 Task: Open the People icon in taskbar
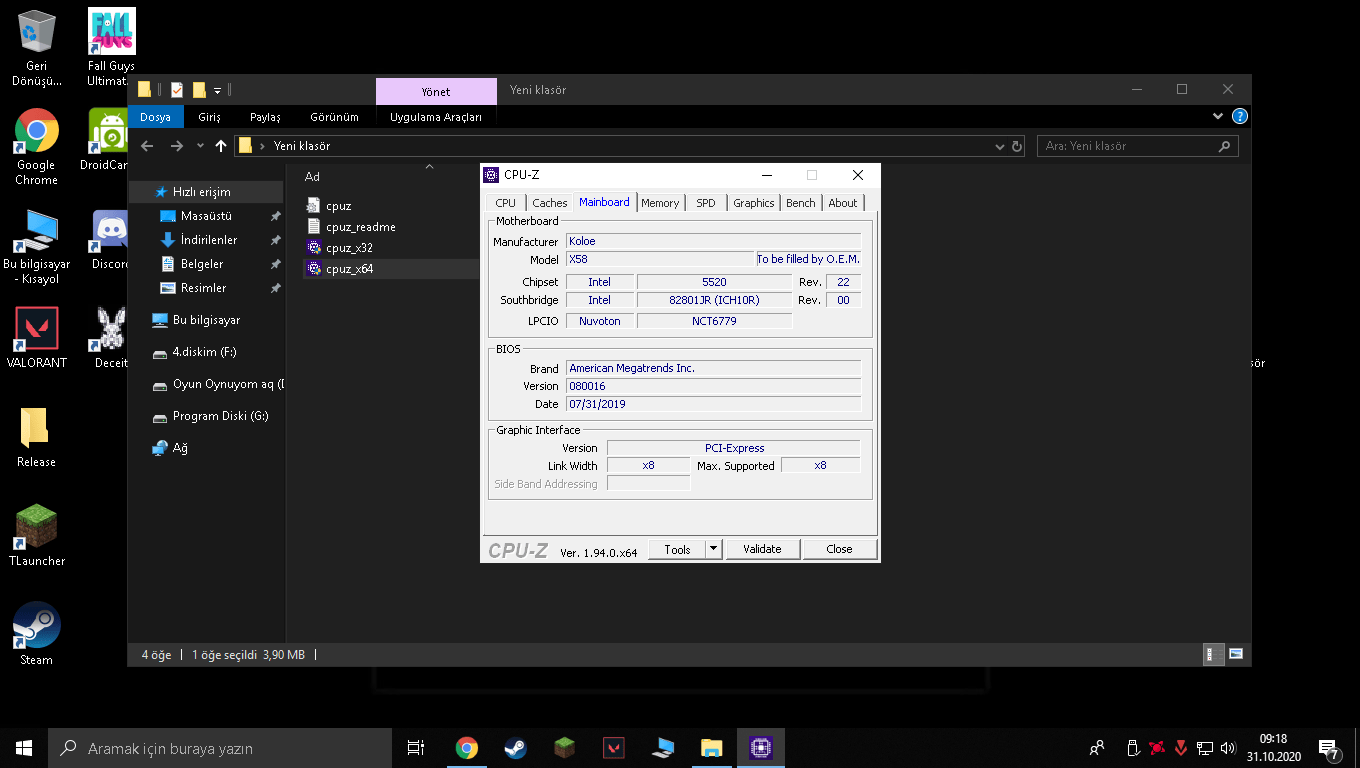[x=1097, y=748]
